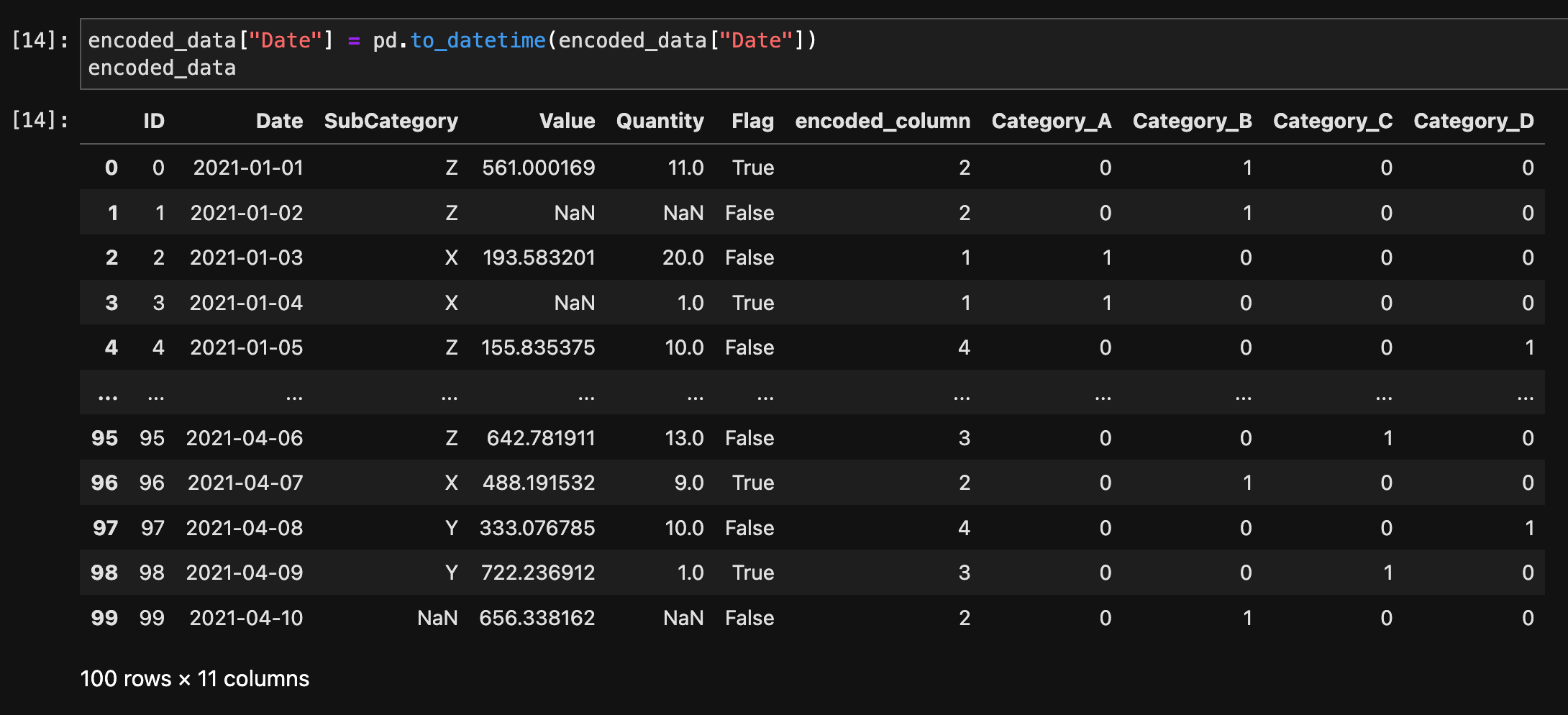This screenshot has height=715, width=1568.
Task: Click the quantity 20.0 cell
Action: tap(683, 258)
